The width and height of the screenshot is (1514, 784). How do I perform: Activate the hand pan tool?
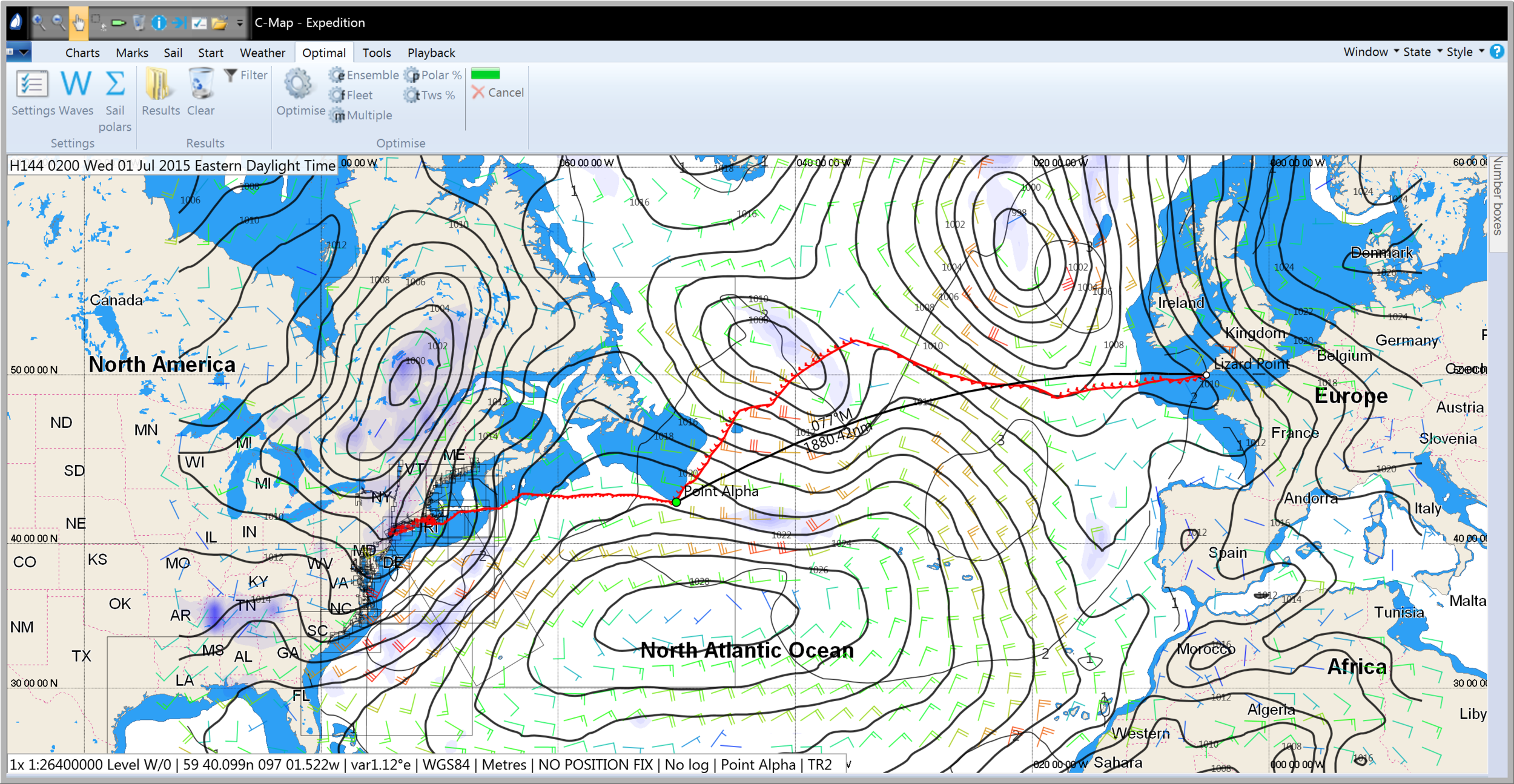[79, 23]
